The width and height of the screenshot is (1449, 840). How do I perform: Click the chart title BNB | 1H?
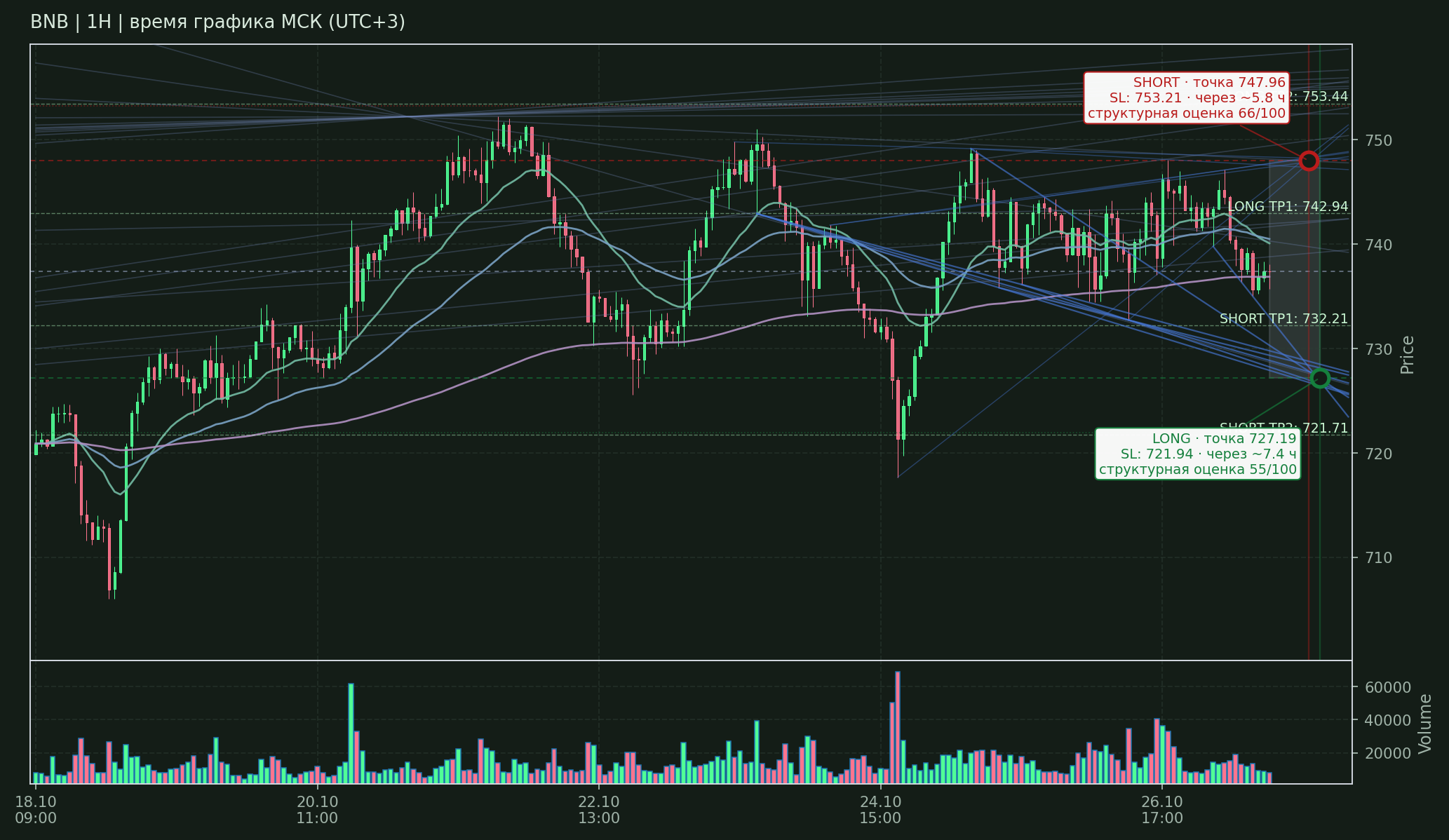pos(217,22)
